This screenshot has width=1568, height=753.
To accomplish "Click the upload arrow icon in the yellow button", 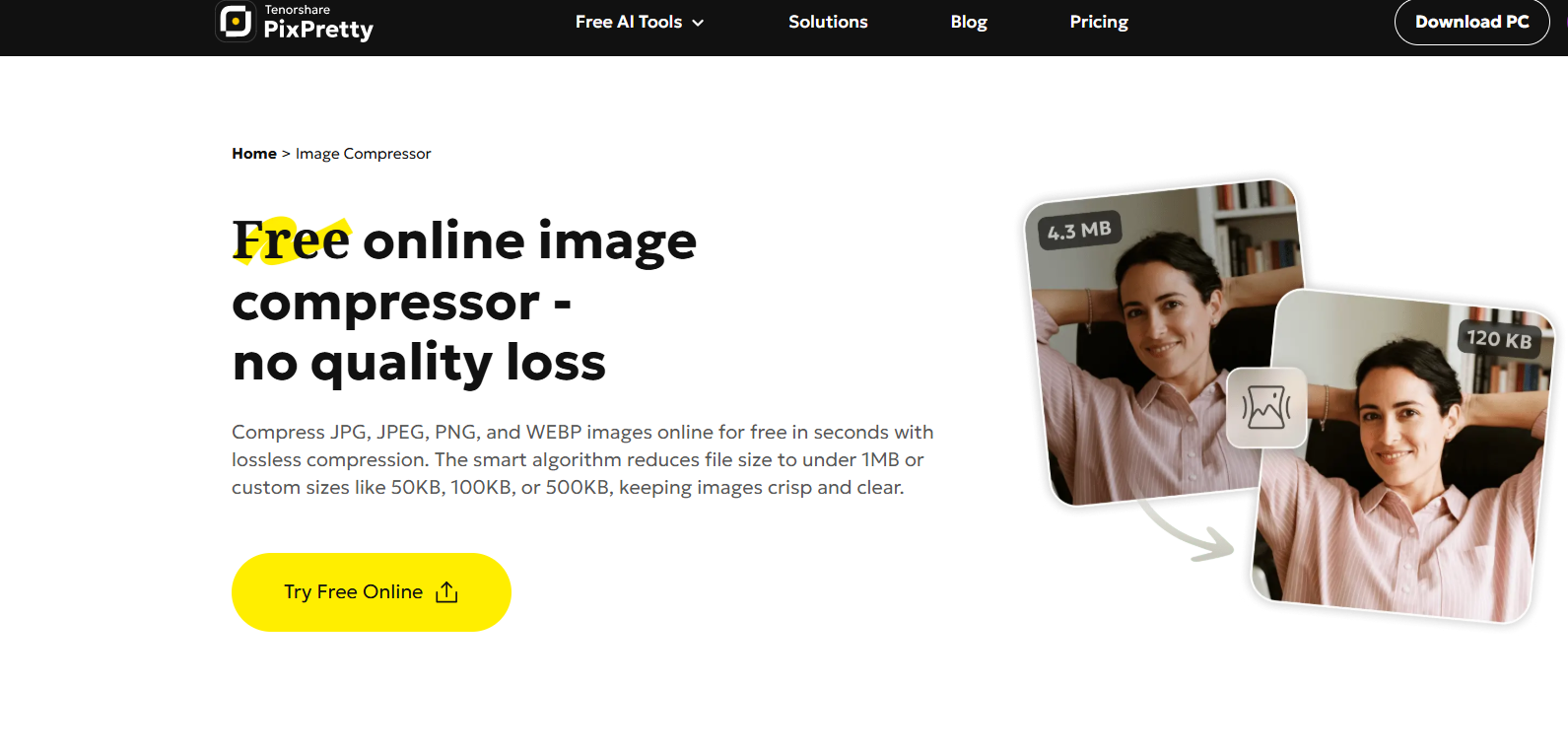I will [446, 592].
